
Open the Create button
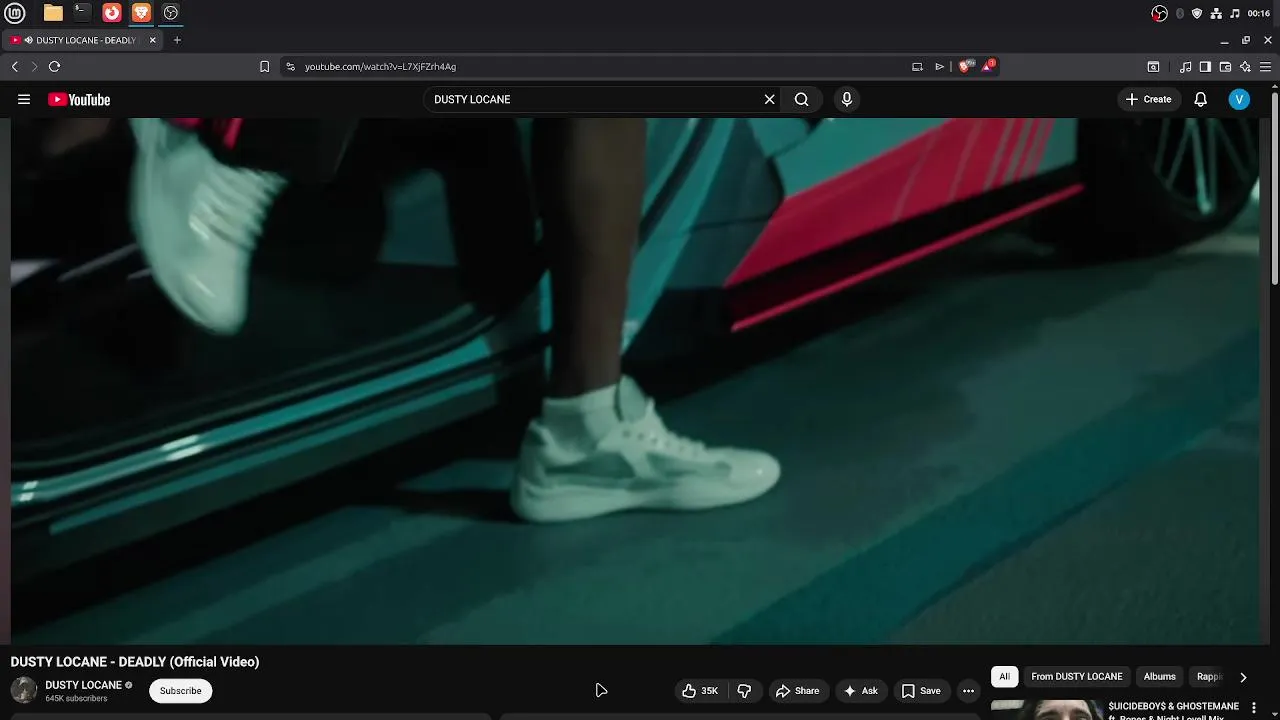(x=1148, y=99)
